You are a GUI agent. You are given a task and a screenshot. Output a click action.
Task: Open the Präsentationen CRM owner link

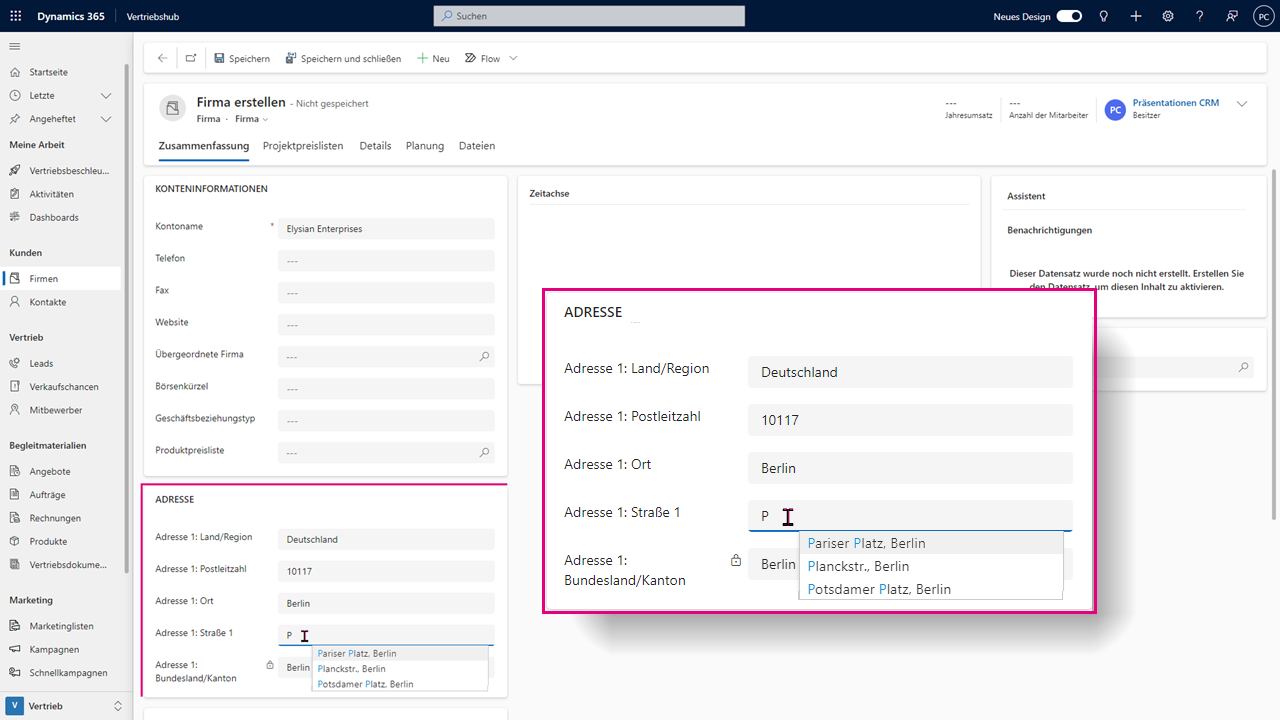coord(1176,103)
